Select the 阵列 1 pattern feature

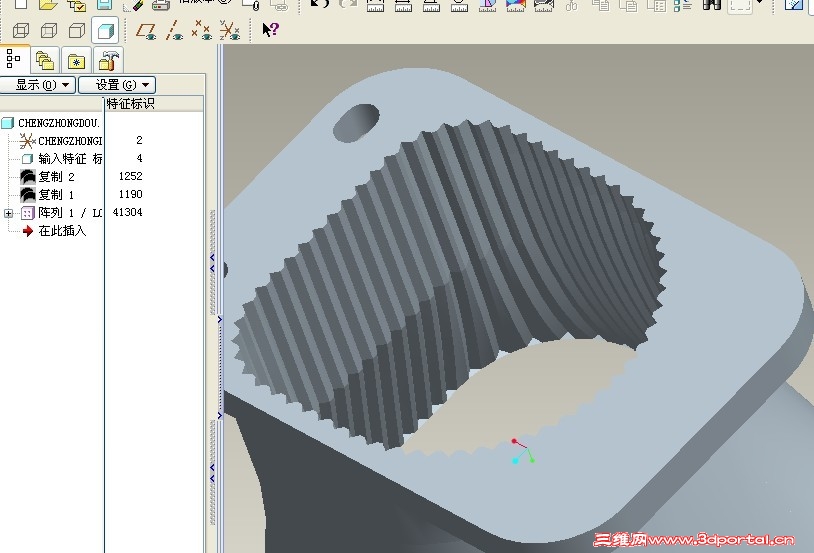pyautogui.click(x=62, y=212)
